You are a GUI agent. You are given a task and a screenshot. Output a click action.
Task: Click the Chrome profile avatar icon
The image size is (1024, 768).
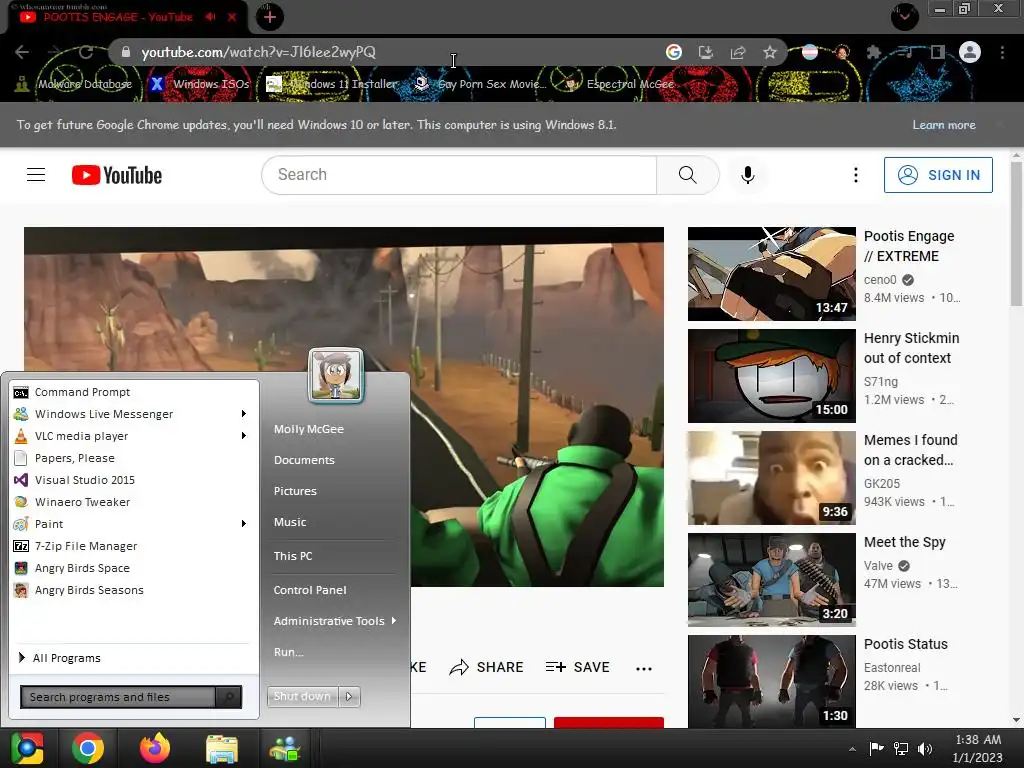970,52
